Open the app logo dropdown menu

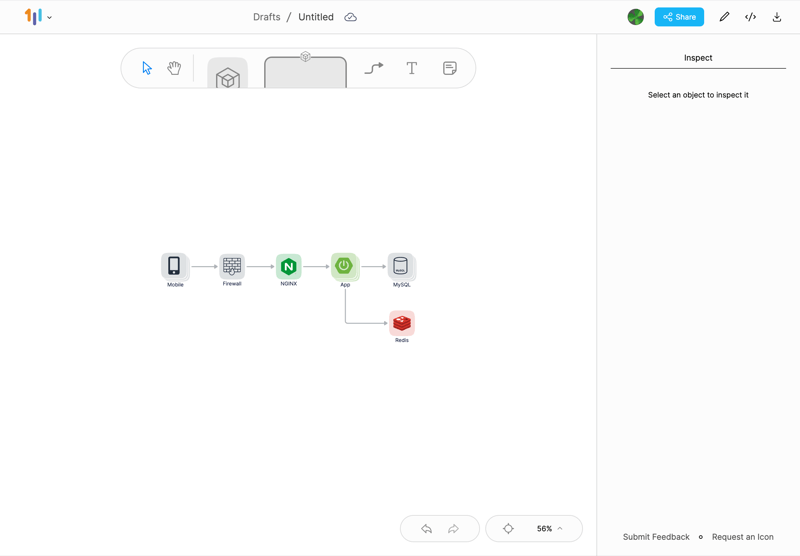[38, 17]
